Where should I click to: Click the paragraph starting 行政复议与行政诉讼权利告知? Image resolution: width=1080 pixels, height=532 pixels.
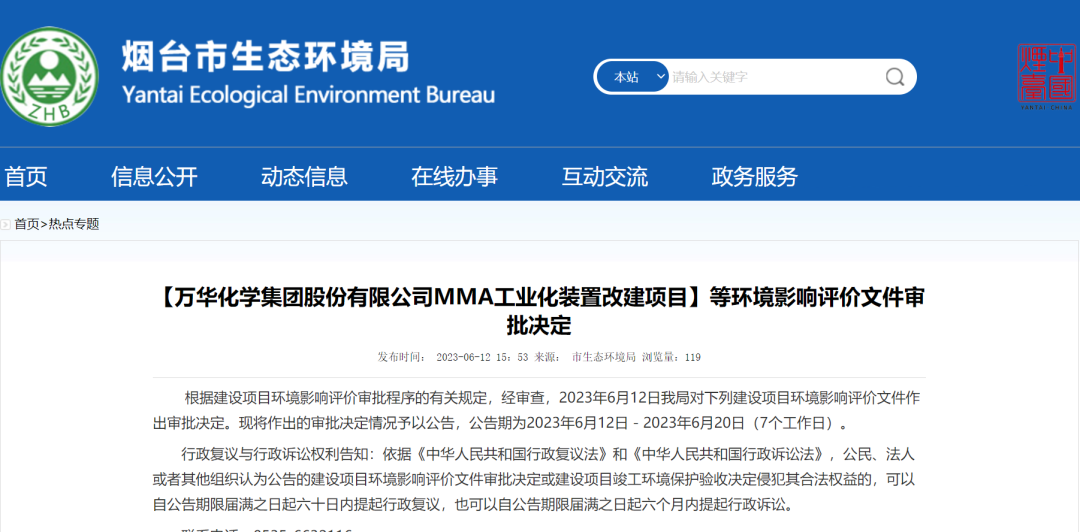coord(534,480)
